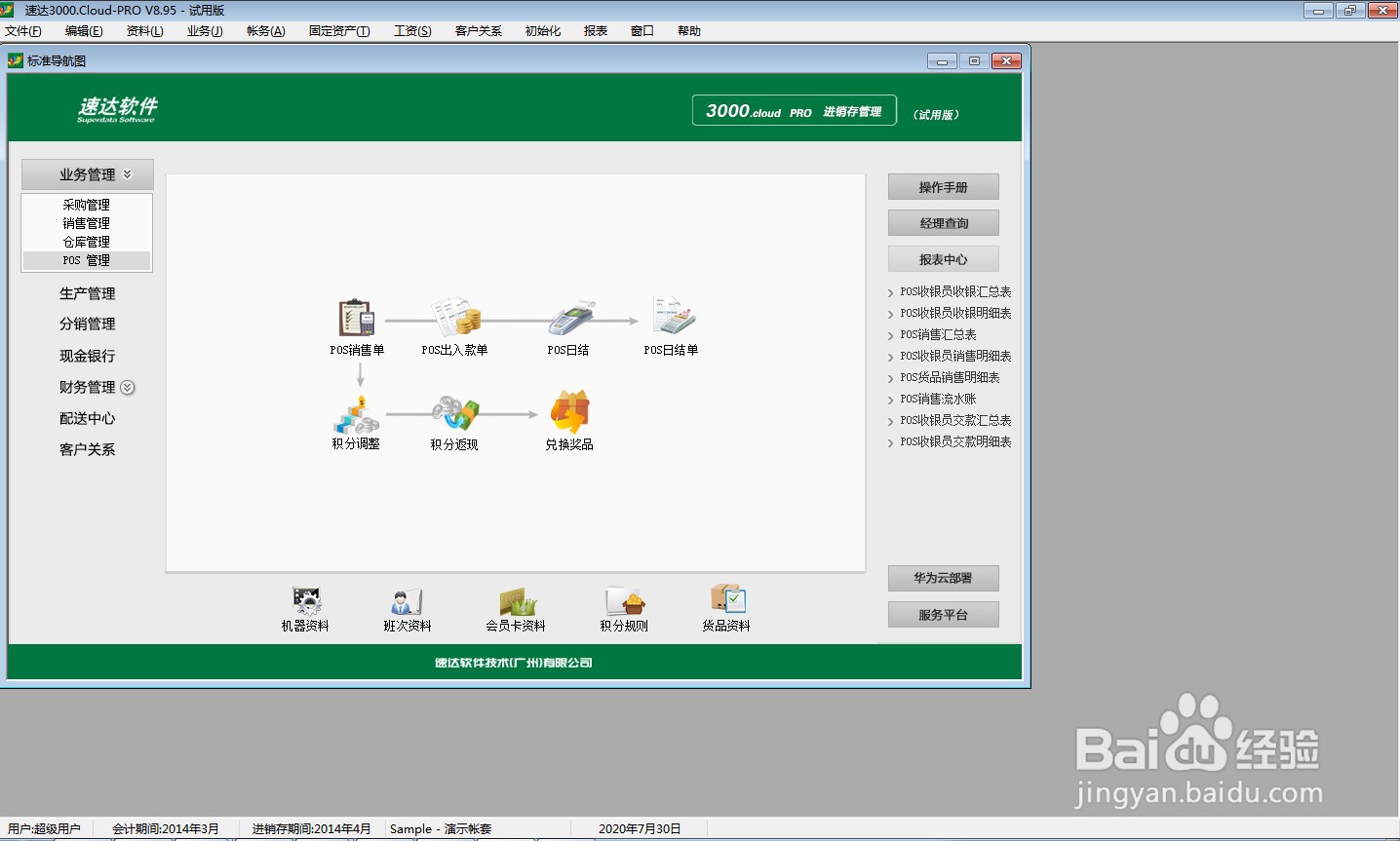The width and height of the screenshot is (1400, 841).
Task: Click the 服务平台 button
Action: point(943,615)
